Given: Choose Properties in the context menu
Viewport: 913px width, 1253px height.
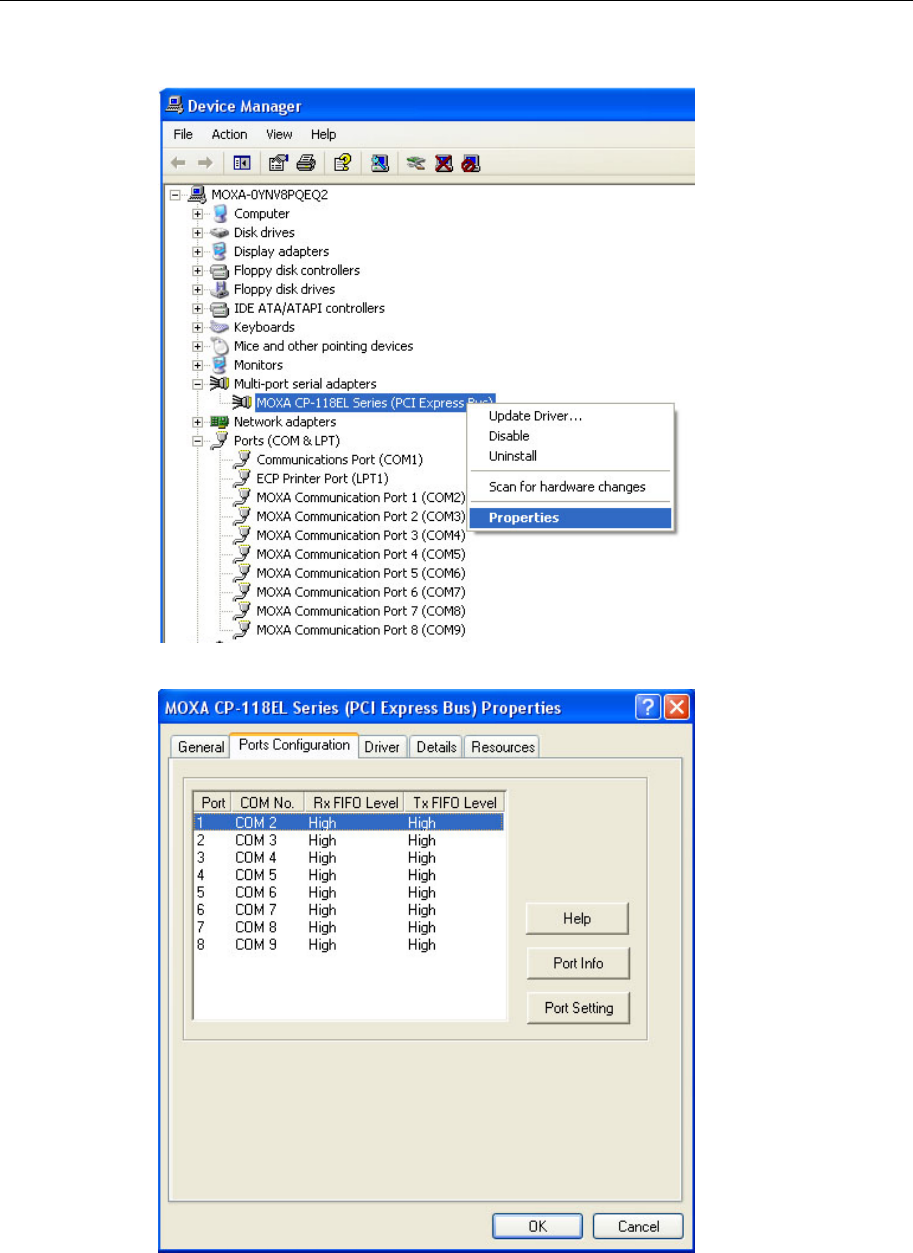Looking at the screenshot, I should pyautogui.click(x=572, y=518).
